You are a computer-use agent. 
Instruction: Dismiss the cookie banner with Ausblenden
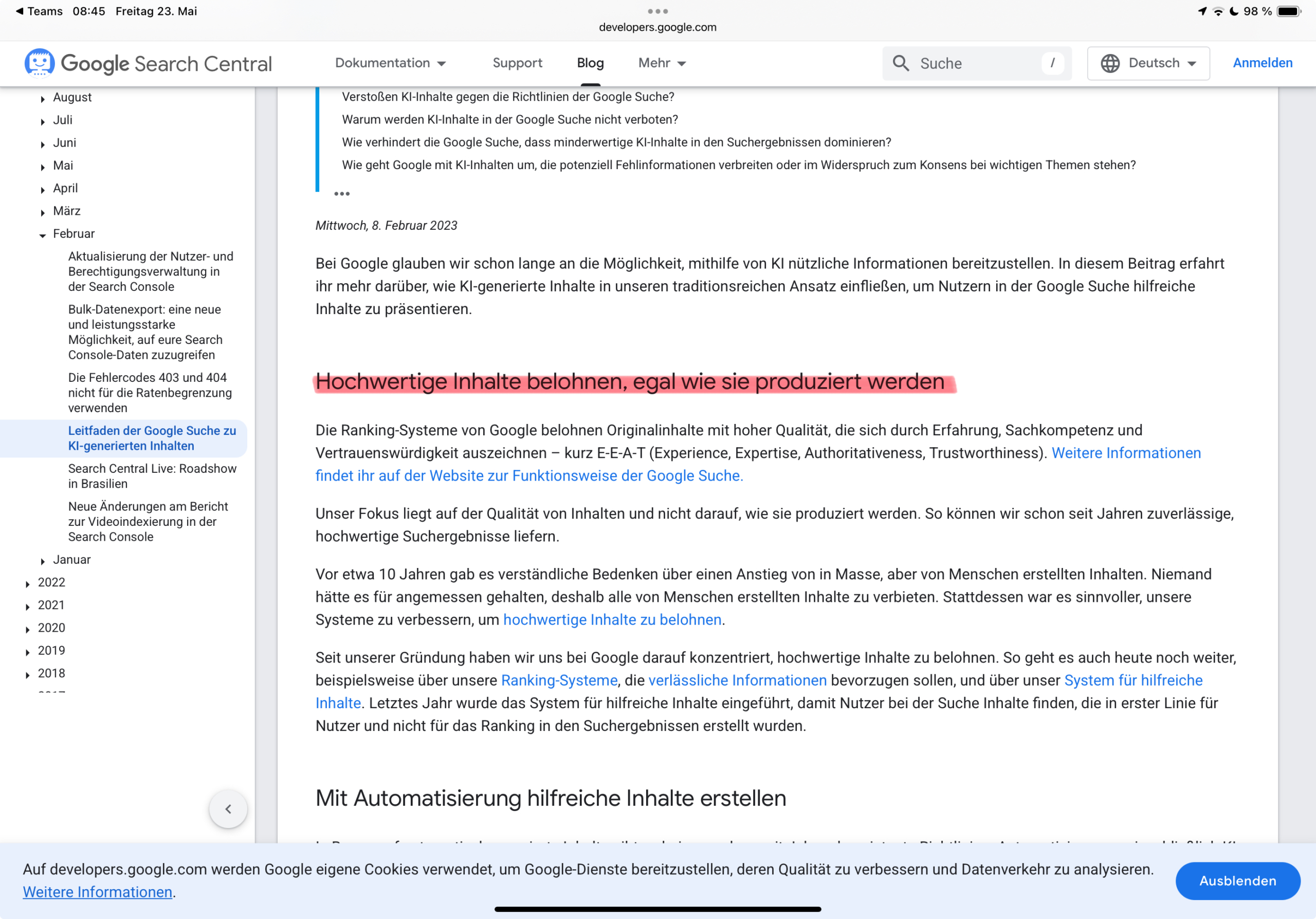point(1237,880)
